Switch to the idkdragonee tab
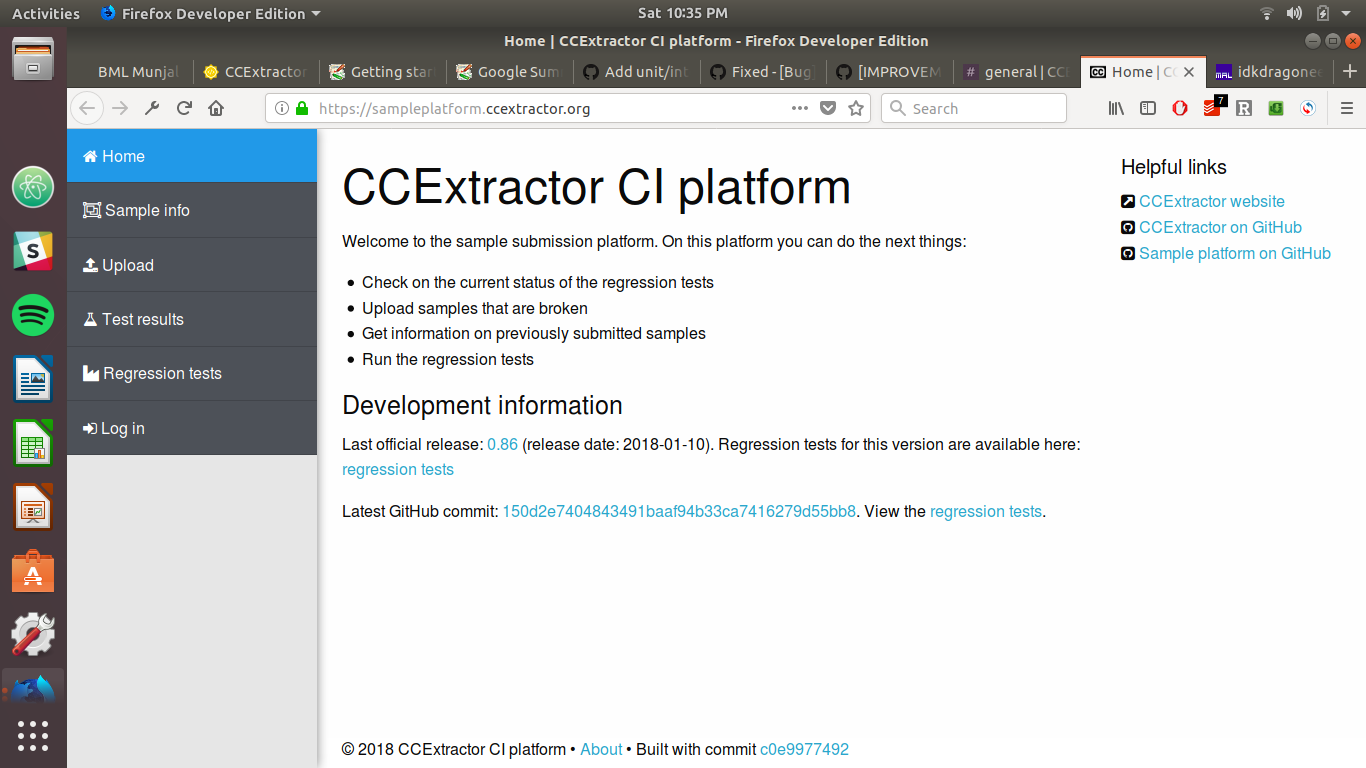1366x768 pixels. [1270, 71]
